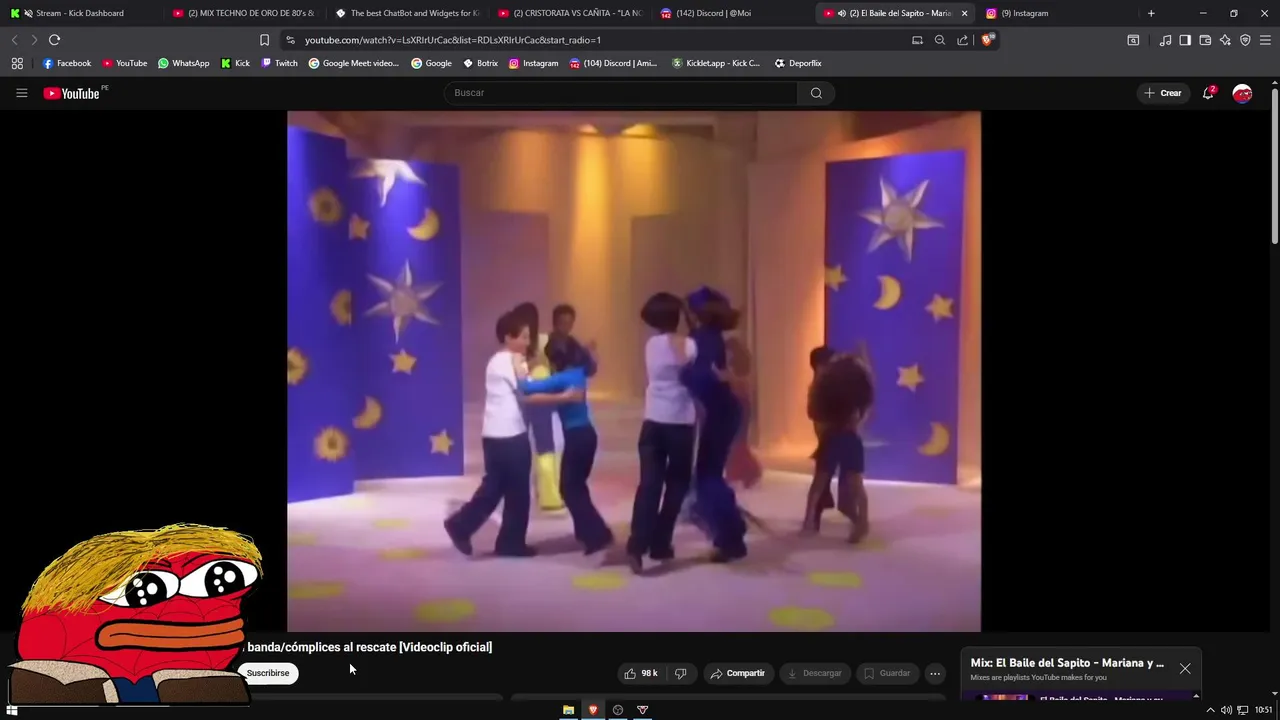Viewport: 1280px width, 720px height.
Task: Open Google Meet bookmark
Action: point(354,63)
